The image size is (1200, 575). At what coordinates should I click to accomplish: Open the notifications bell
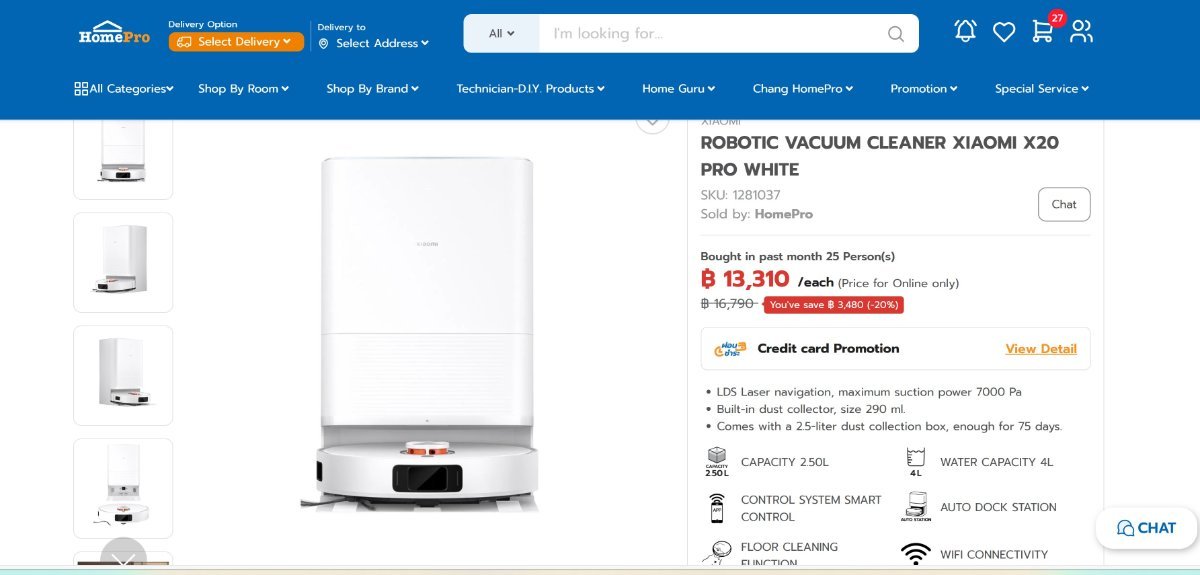tap(965, 32)
